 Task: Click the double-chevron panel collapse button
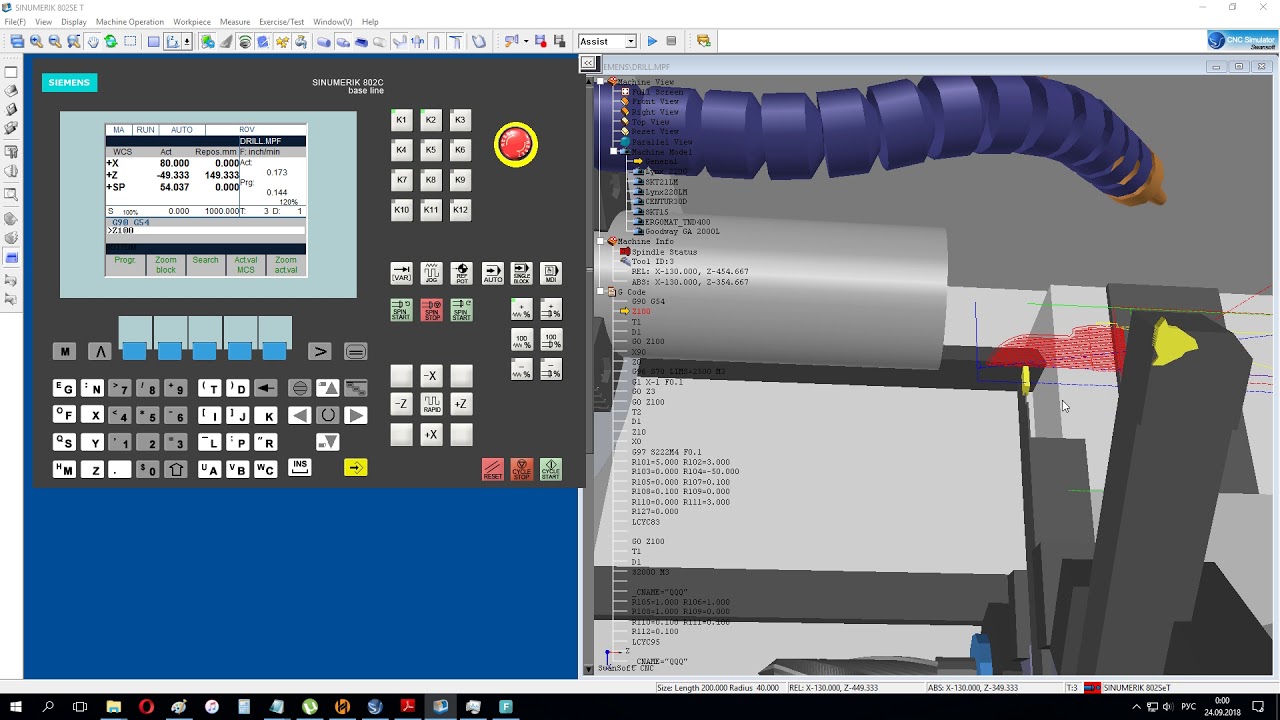(588, 63)
